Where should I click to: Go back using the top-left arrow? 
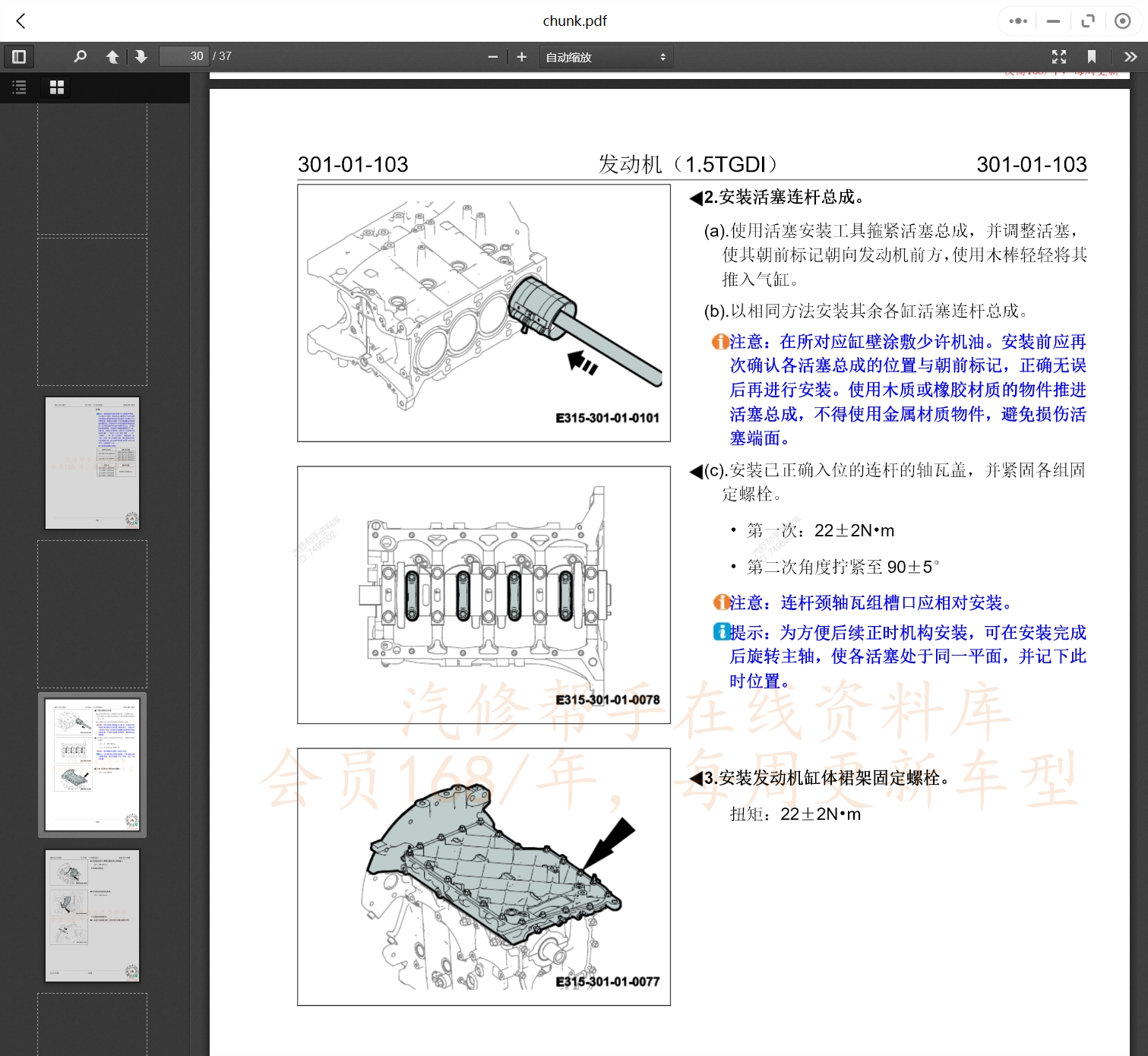21,21
